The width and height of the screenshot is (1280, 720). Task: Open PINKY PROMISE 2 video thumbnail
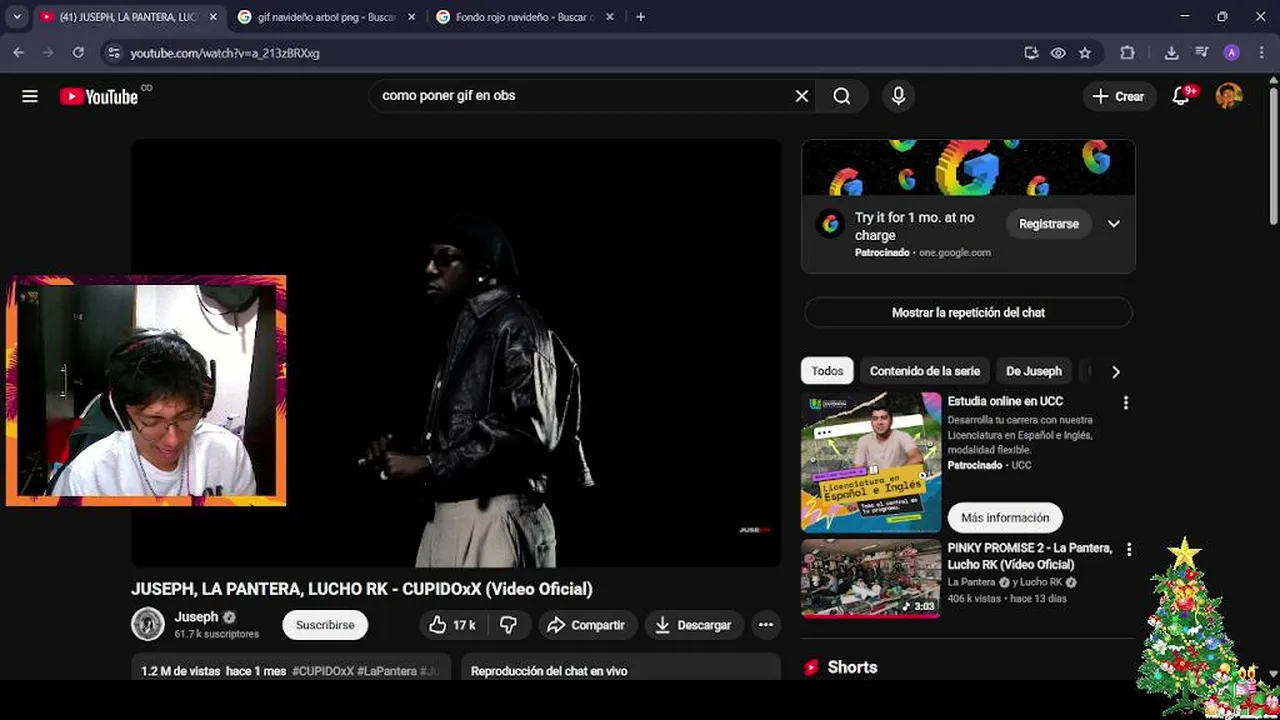click(x=871, y=579)
